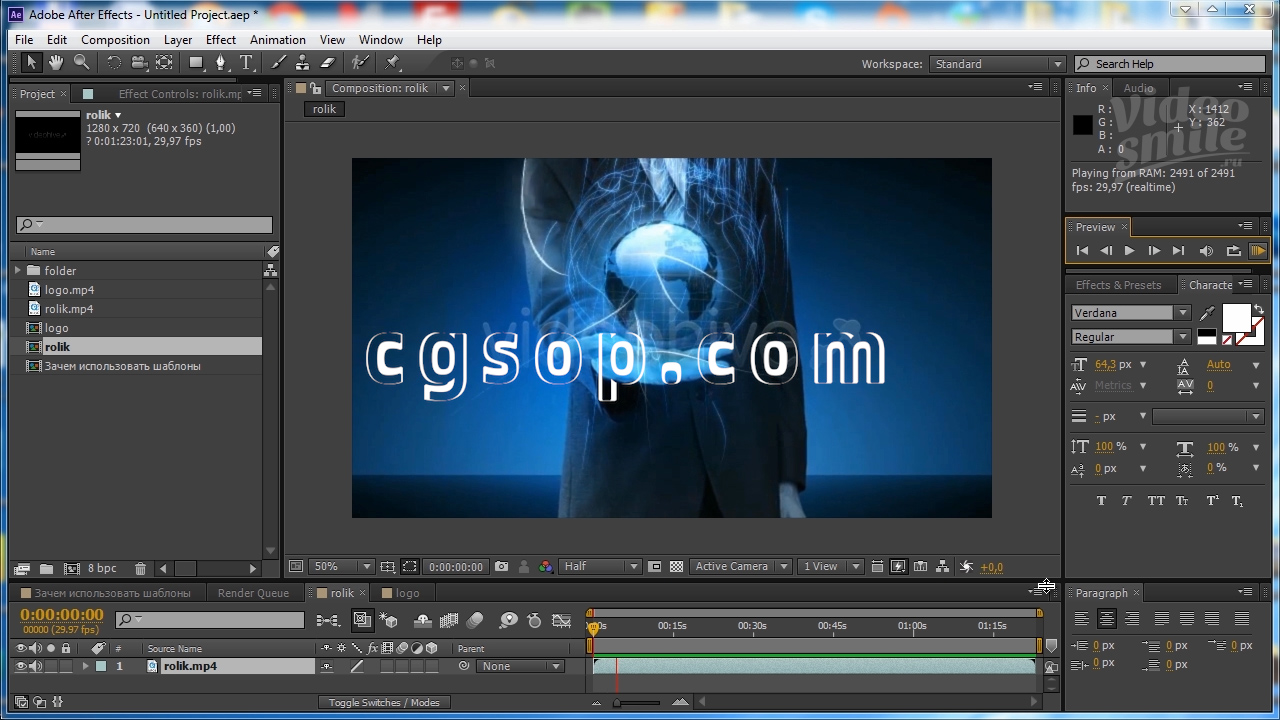The width and height of the screenshot is (1280, 720).
Task: Select the Rectangle shape tool
Action: (x=196, y=63)
